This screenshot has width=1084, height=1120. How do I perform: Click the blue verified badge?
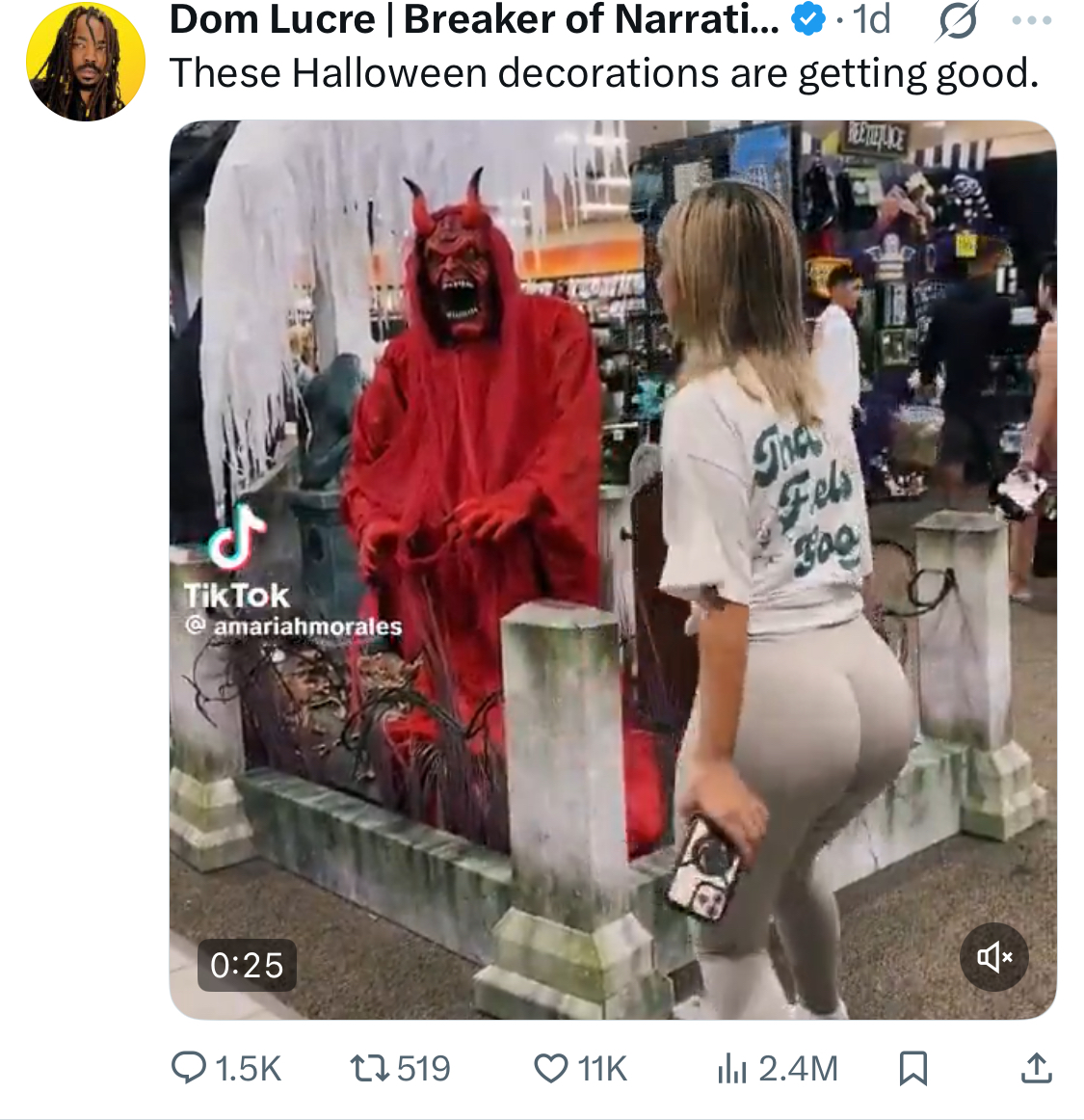point(808,19)
